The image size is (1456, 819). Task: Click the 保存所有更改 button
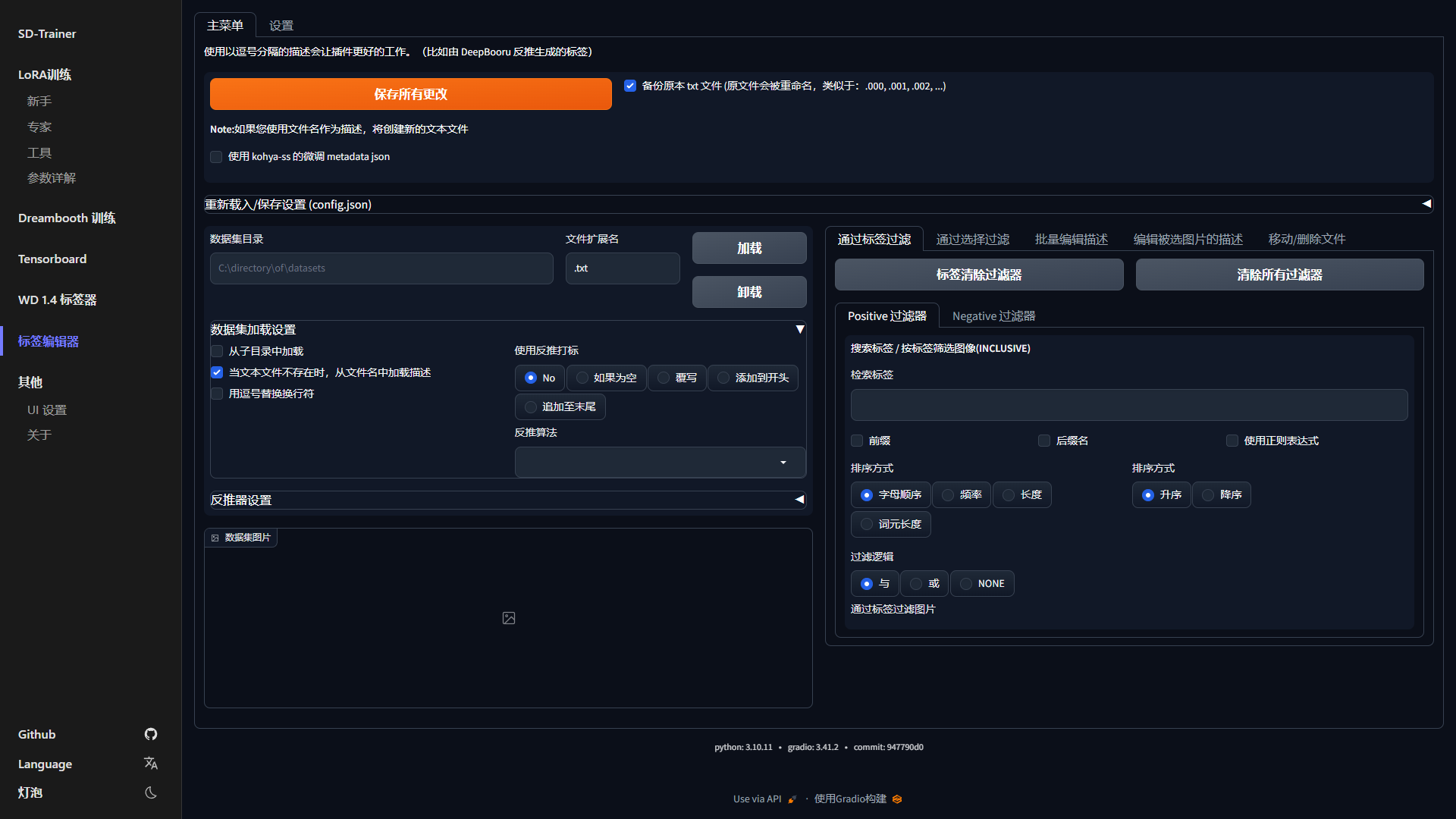click(x=410, y=94)
